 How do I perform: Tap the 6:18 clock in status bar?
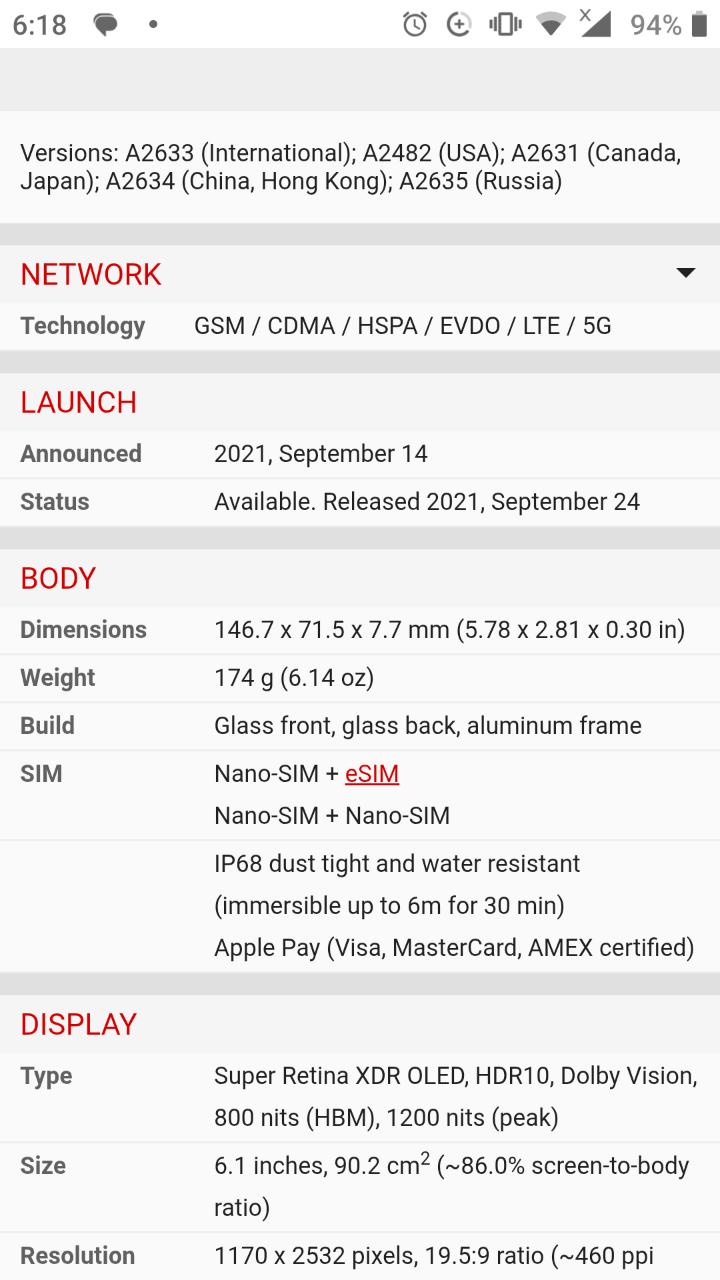(40, 25)
